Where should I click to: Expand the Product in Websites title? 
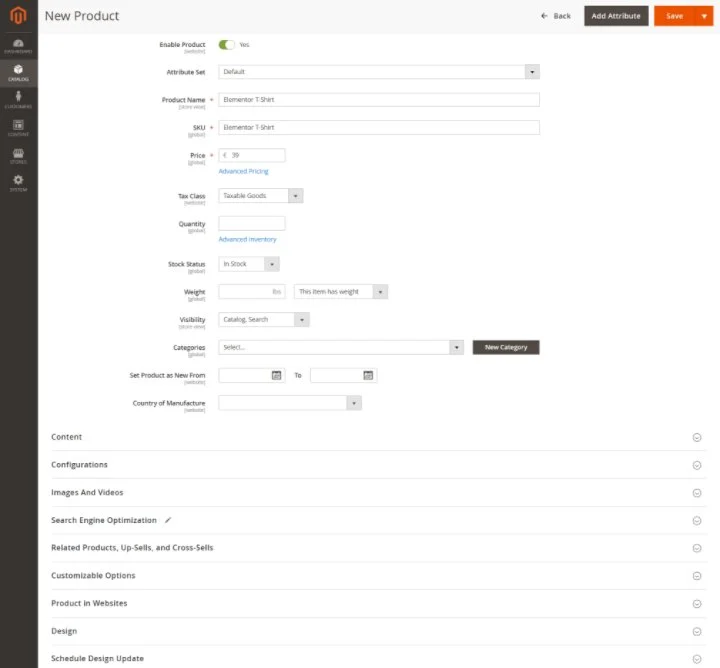[x=89, y=603]
